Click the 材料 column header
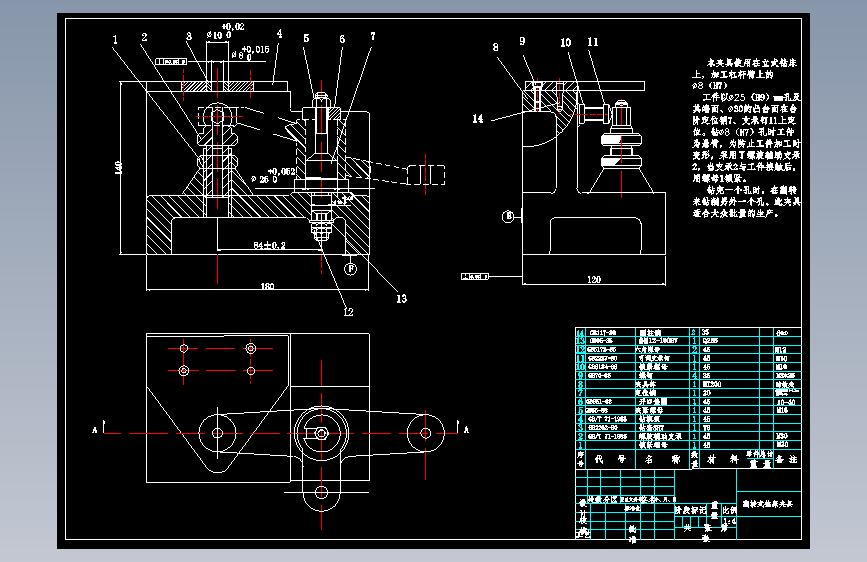 point(722,459)
